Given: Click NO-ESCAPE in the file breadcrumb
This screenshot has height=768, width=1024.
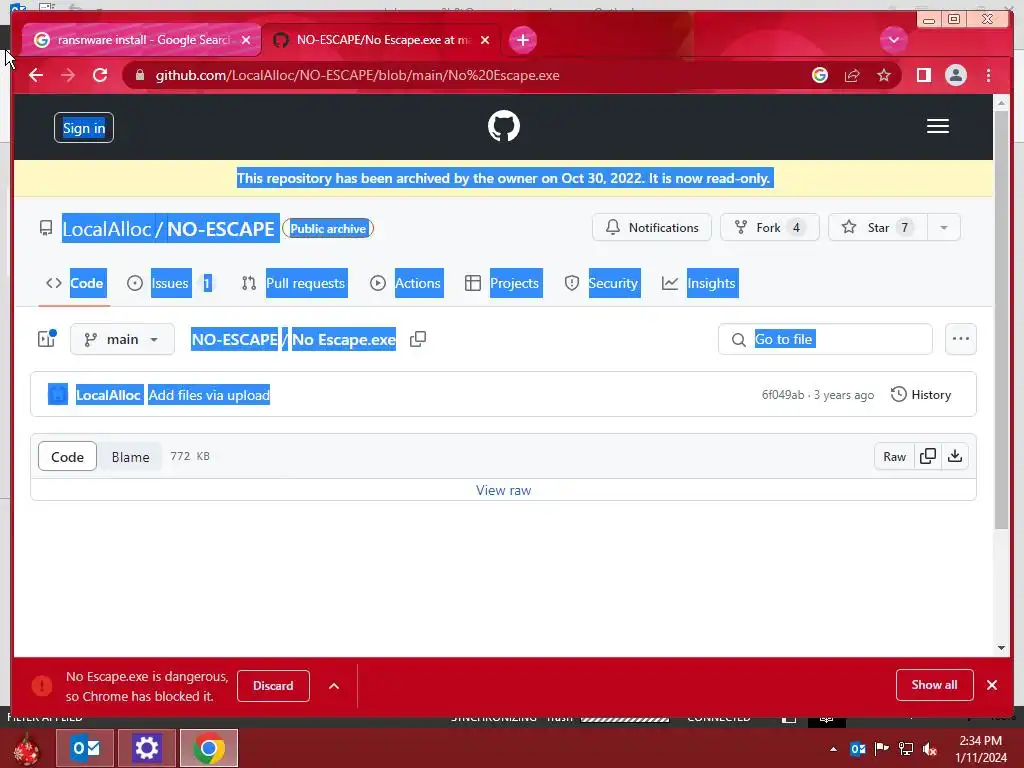Looking at the screenshot, I should click(x=234, y=339).
